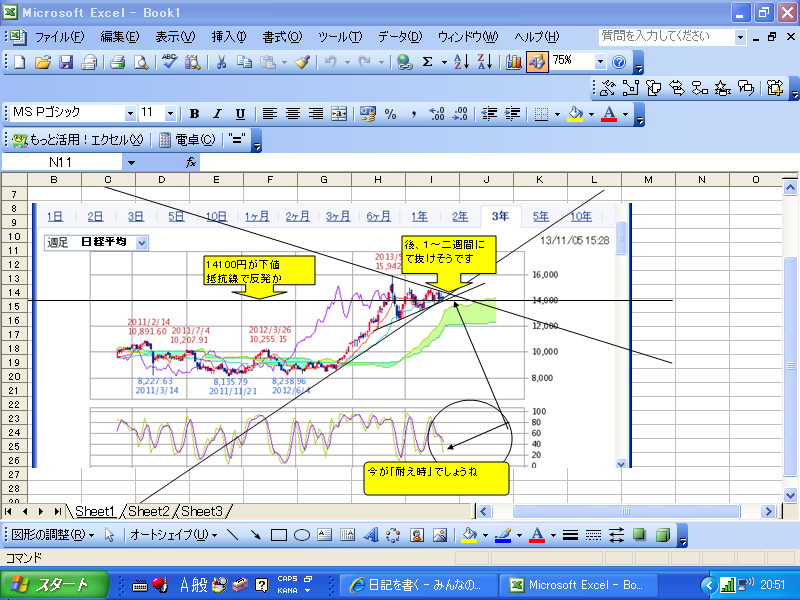Click the Save icon in toolbar

(66, 62)
